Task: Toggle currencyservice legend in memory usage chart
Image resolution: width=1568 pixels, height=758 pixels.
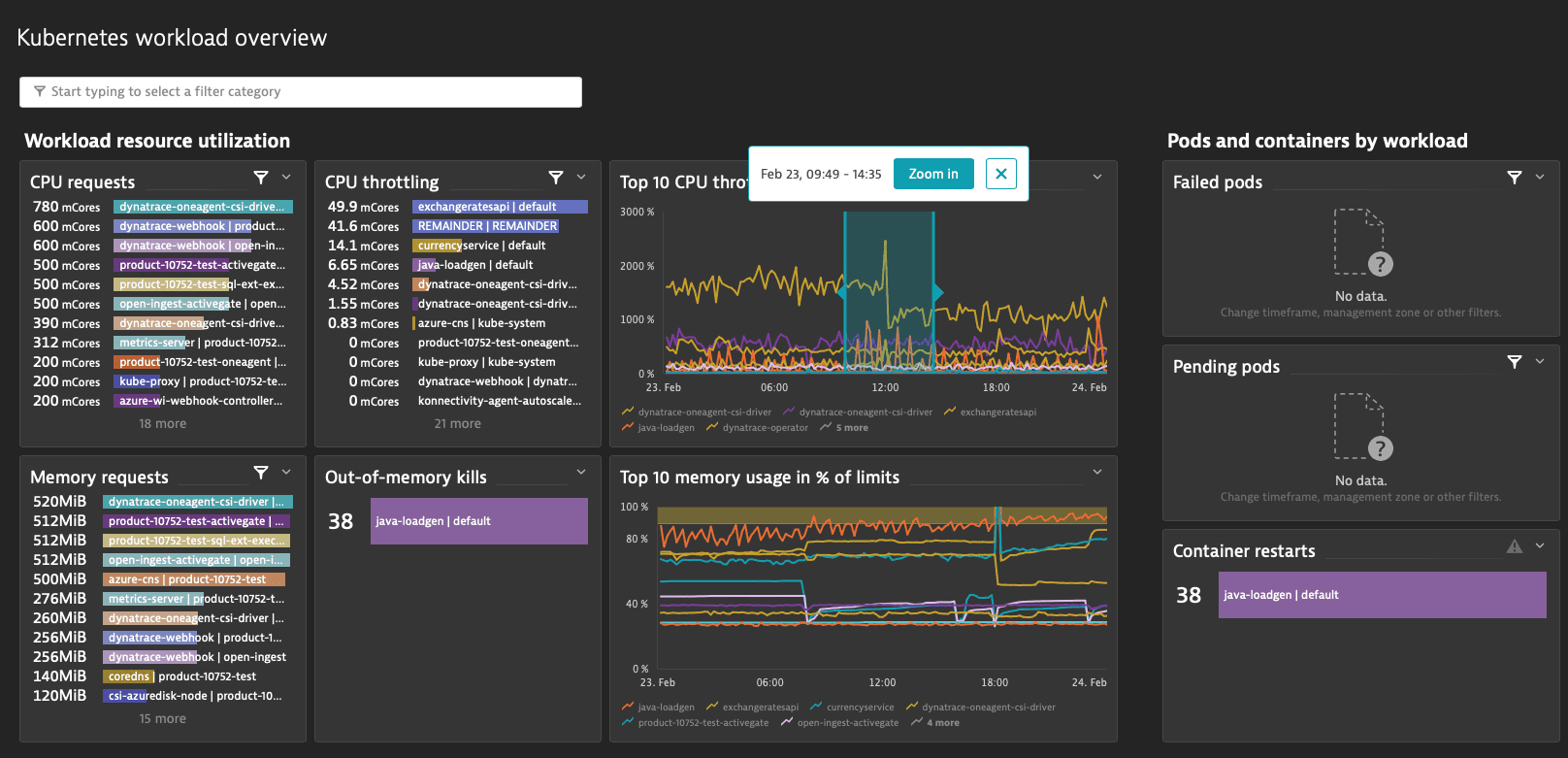Action: [x=852, y=708]
